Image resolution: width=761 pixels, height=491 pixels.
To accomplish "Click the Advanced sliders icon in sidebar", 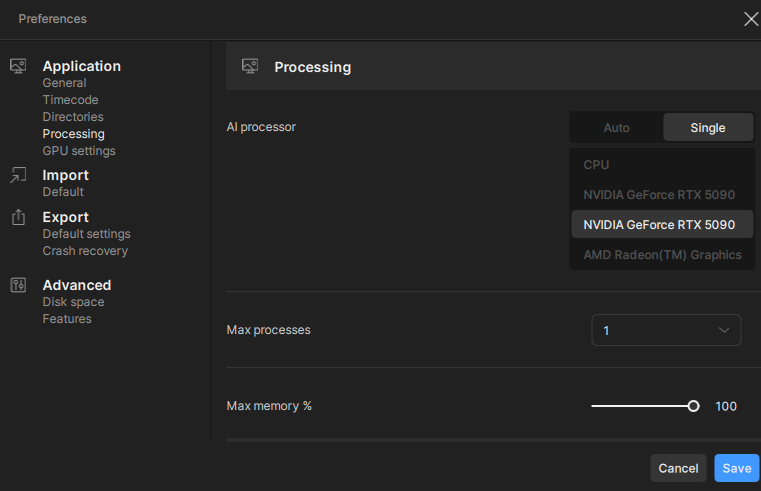I will (x=18, y=285).
